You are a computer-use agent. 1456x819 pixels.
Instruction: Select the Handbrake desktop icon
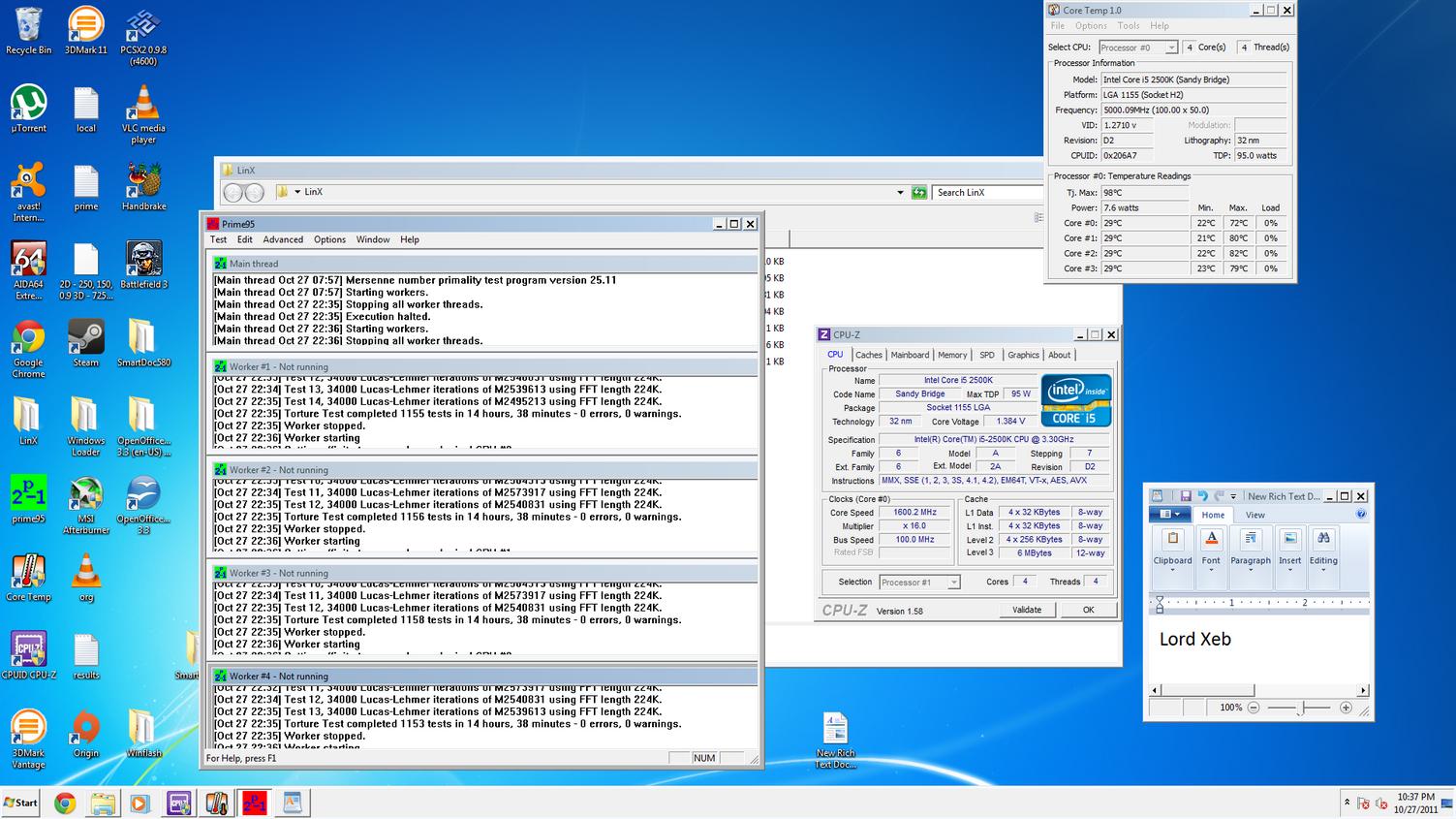pyautogui.click(x=143, y=186)
